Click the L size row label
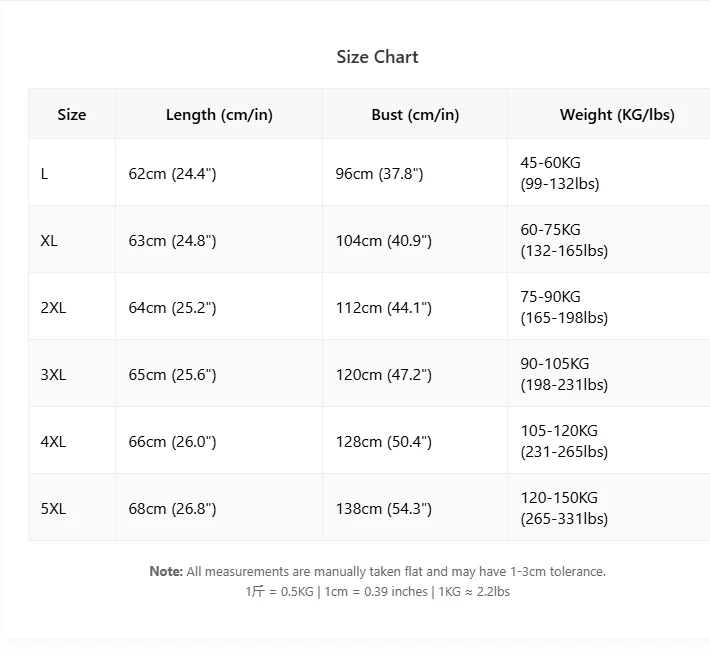 point(45,173)
